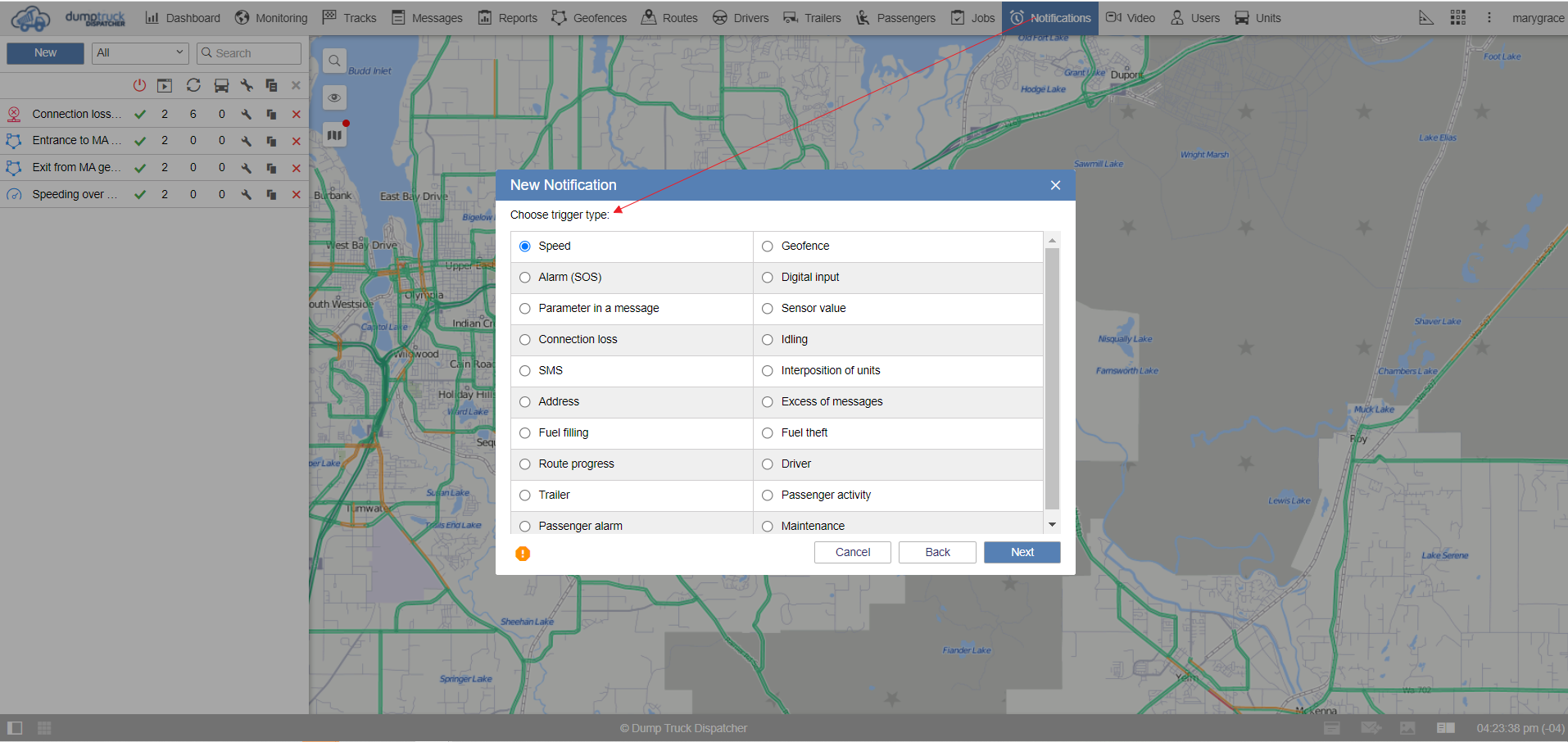Click the vehicle units icon in the list header
Image resolution: width=1568 pixels, height=742 pixels.
point(221,85)
